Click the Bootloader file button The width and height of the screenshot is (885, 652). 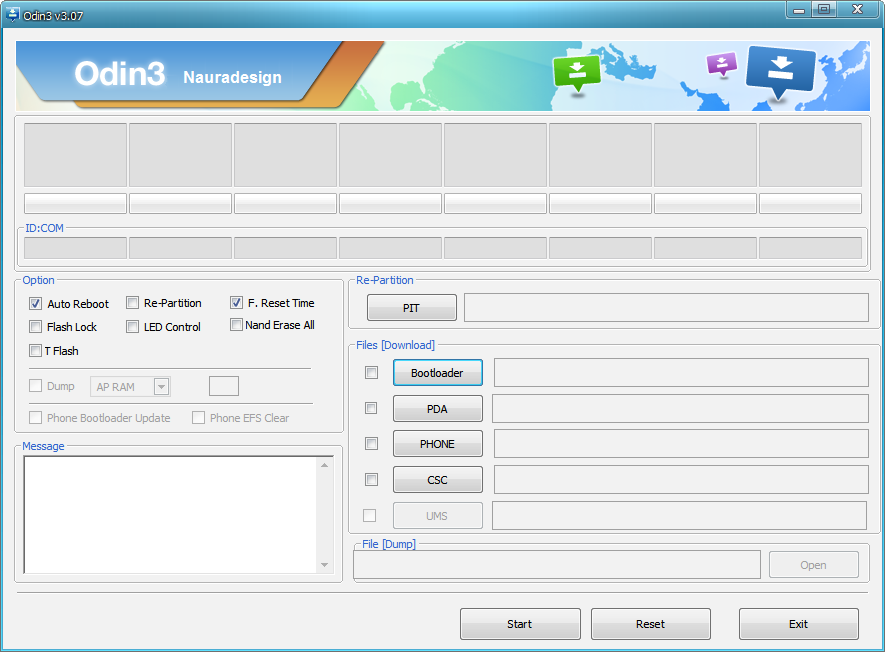[437, 372]
